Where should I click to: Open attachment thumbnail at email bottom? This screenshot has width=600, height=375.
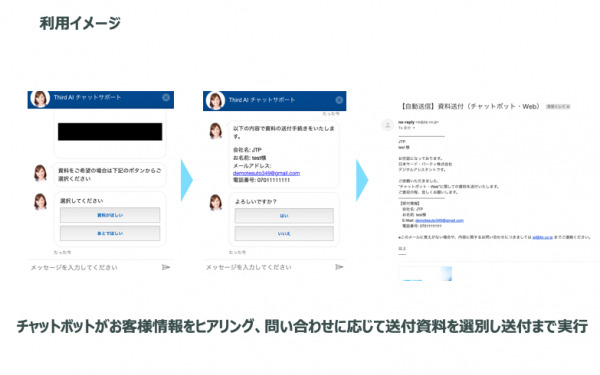click(x=425, y=274)
